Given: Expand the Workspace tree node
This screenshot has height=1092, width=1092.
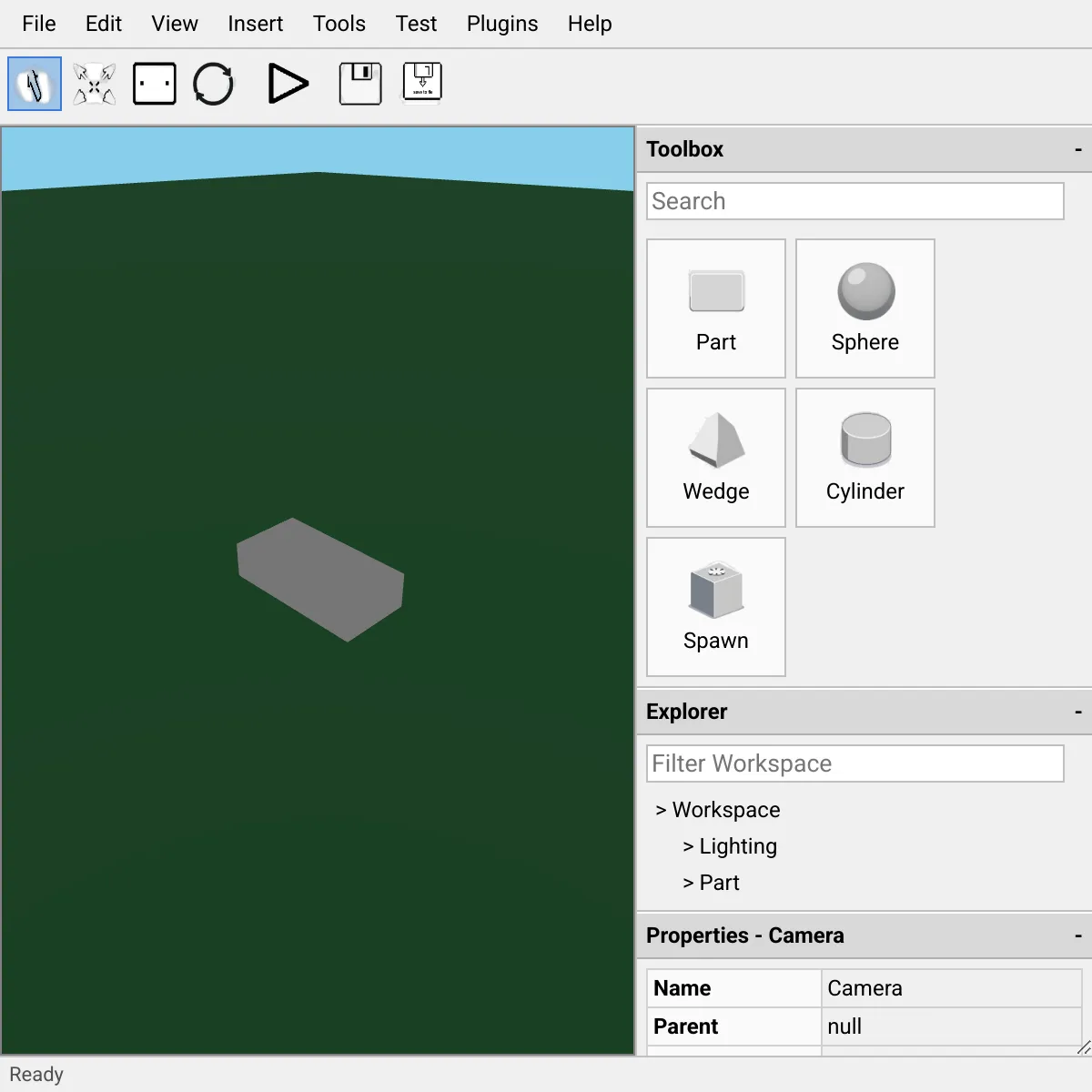Looking at the screenshot, I should 662,810.
